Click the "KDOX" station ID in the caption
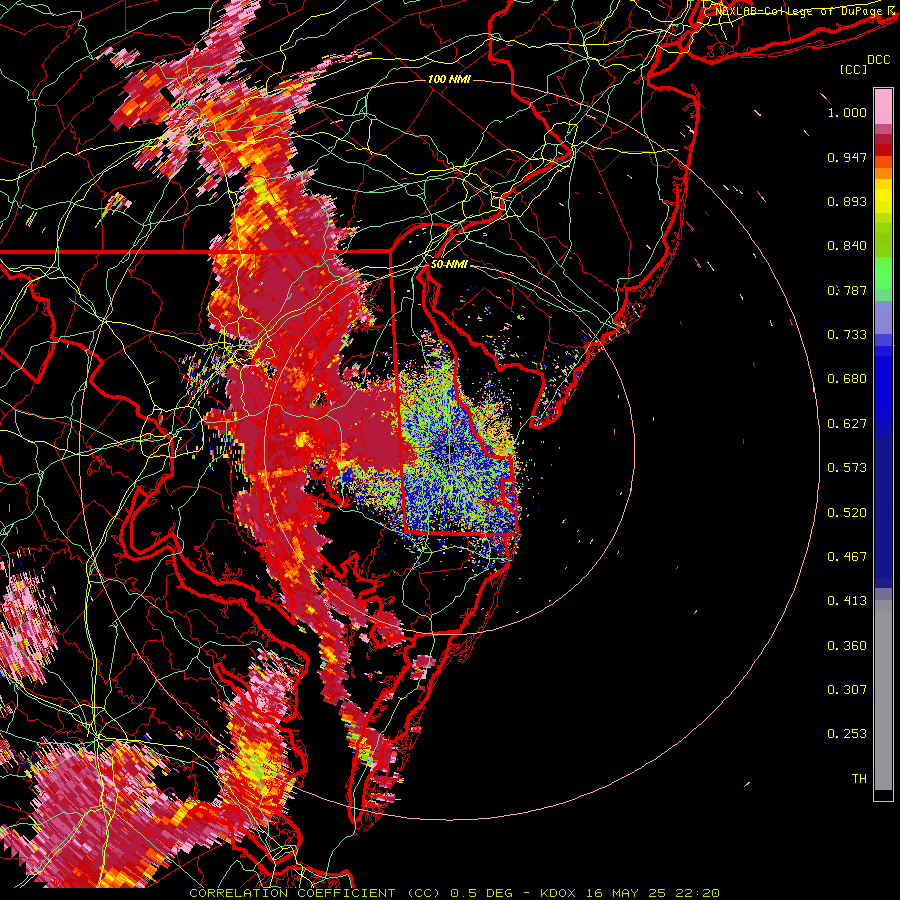 point(557,893)
